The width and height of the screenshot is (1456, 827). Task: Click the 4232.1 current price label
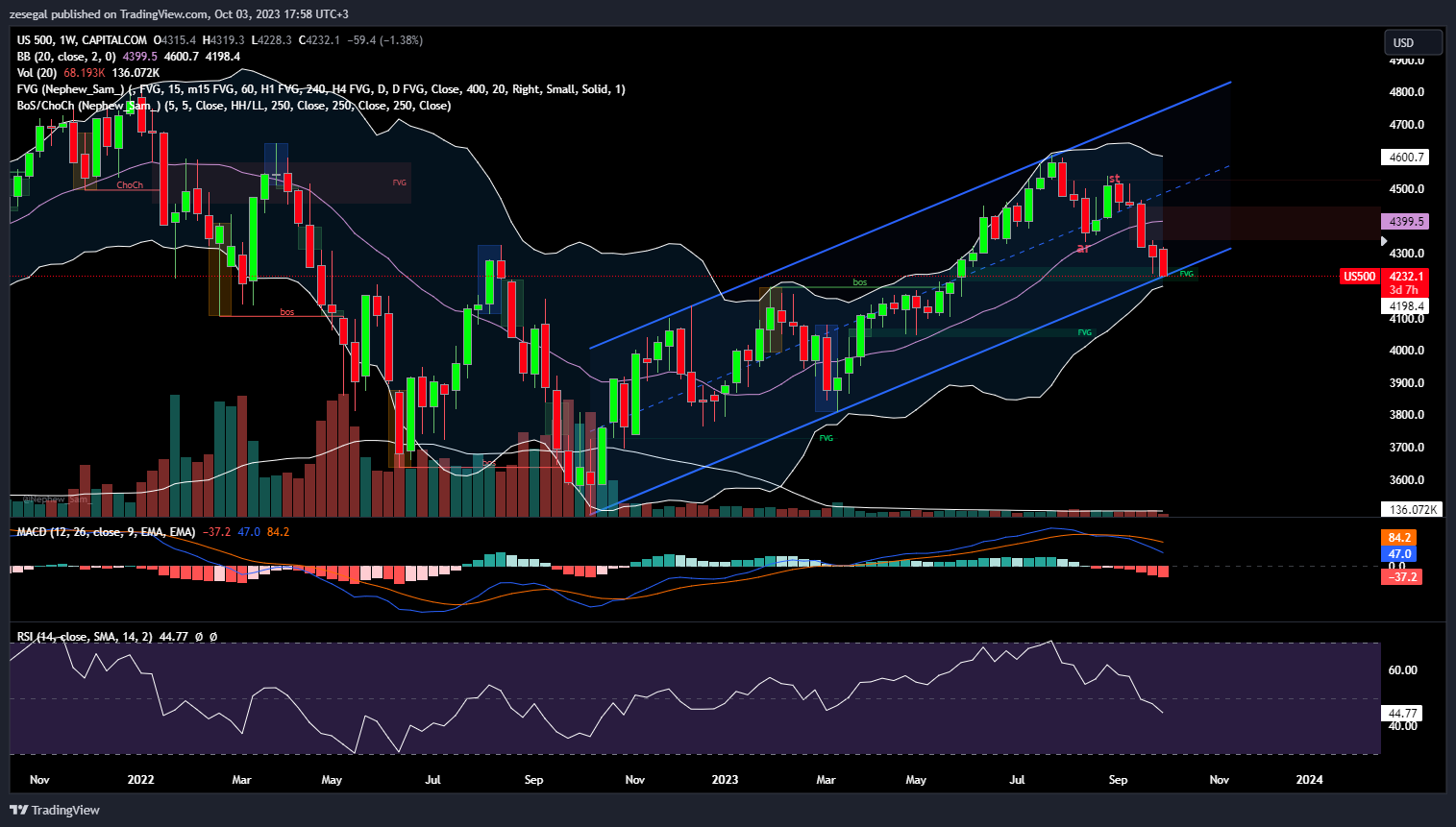tap(1406, 276)
